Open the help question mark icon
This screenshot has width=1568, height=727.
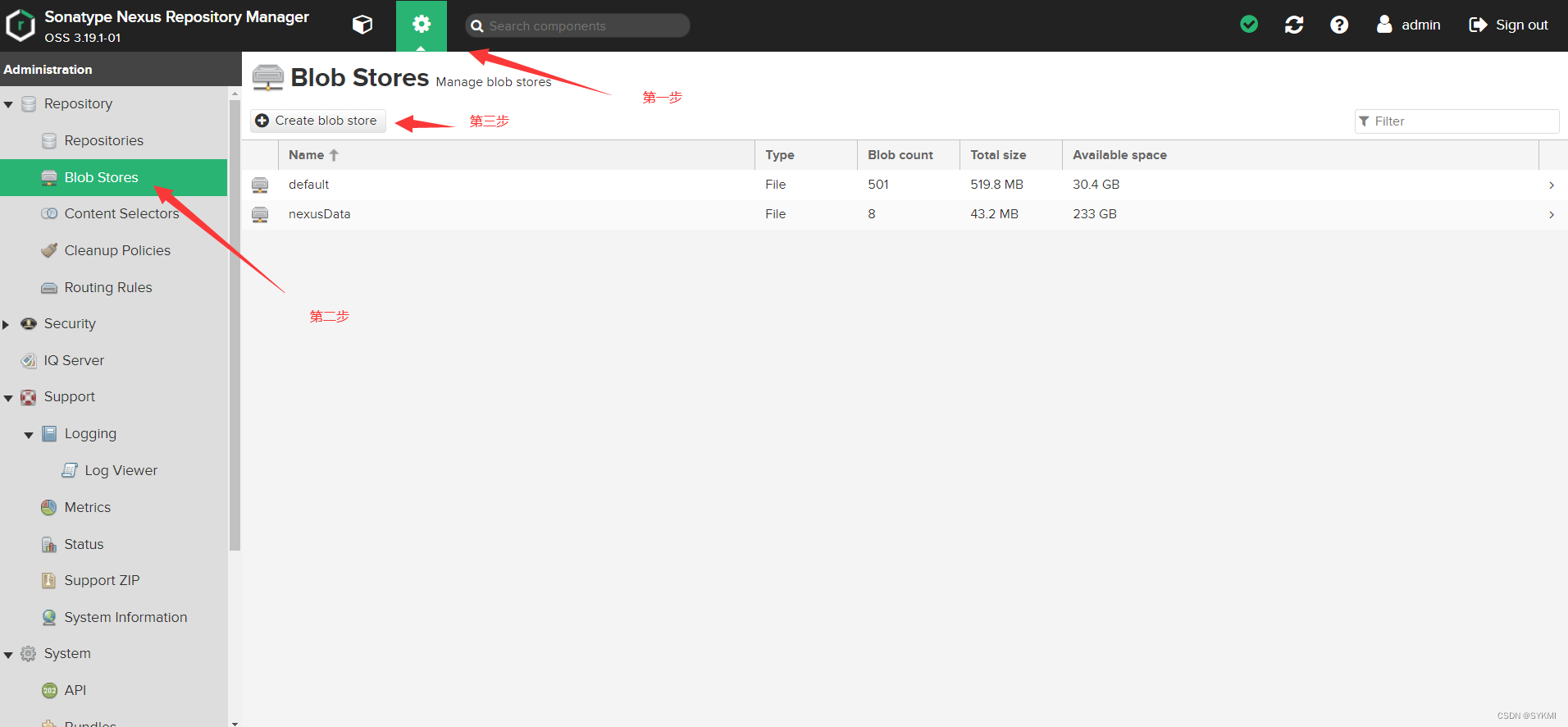pos(1339,25)
